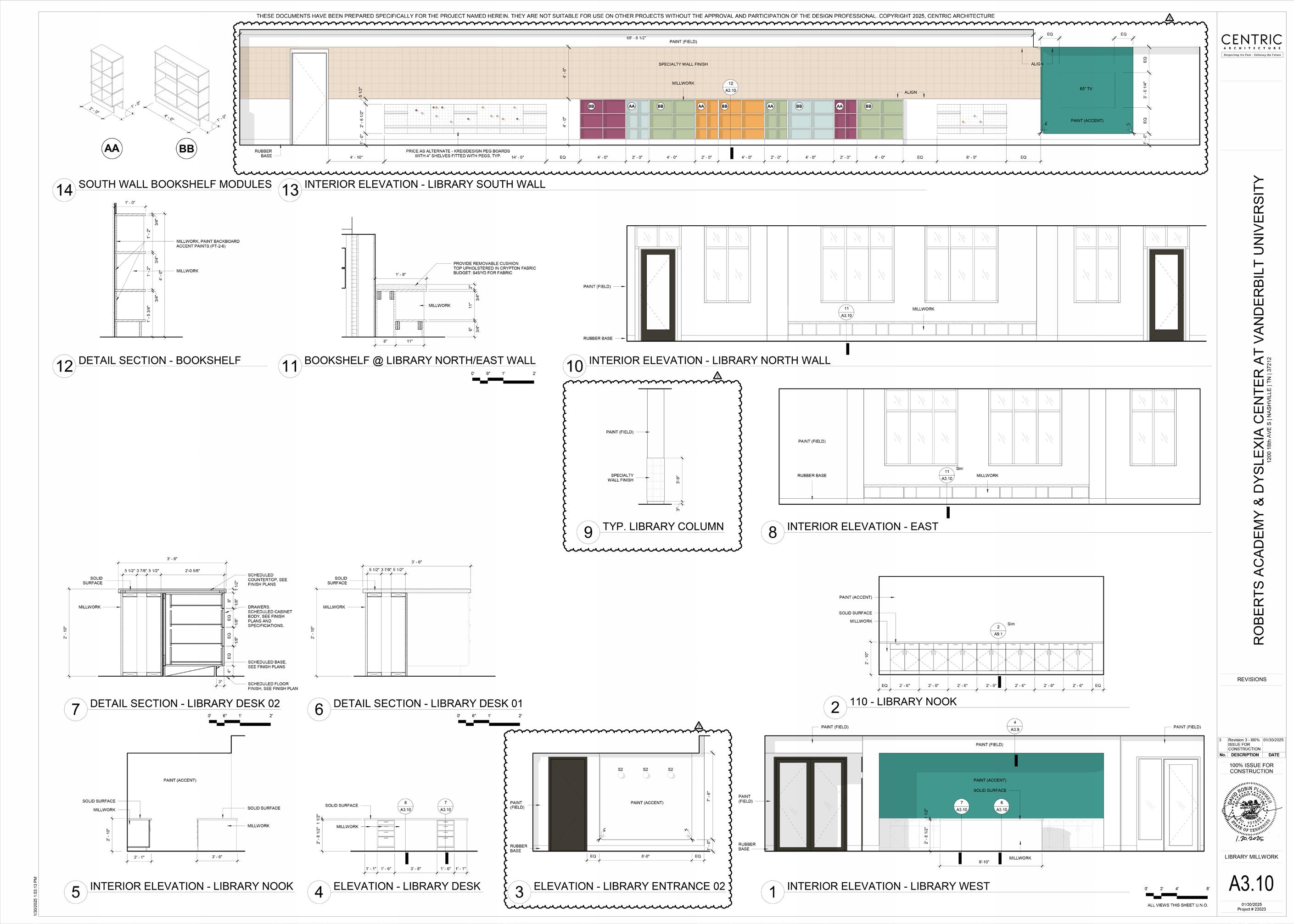Image resolution: width=1294 pixels, height=924 pixels.
Task: Click the teal accent paint panel with 65" TV
Action: coord(1086,91)
